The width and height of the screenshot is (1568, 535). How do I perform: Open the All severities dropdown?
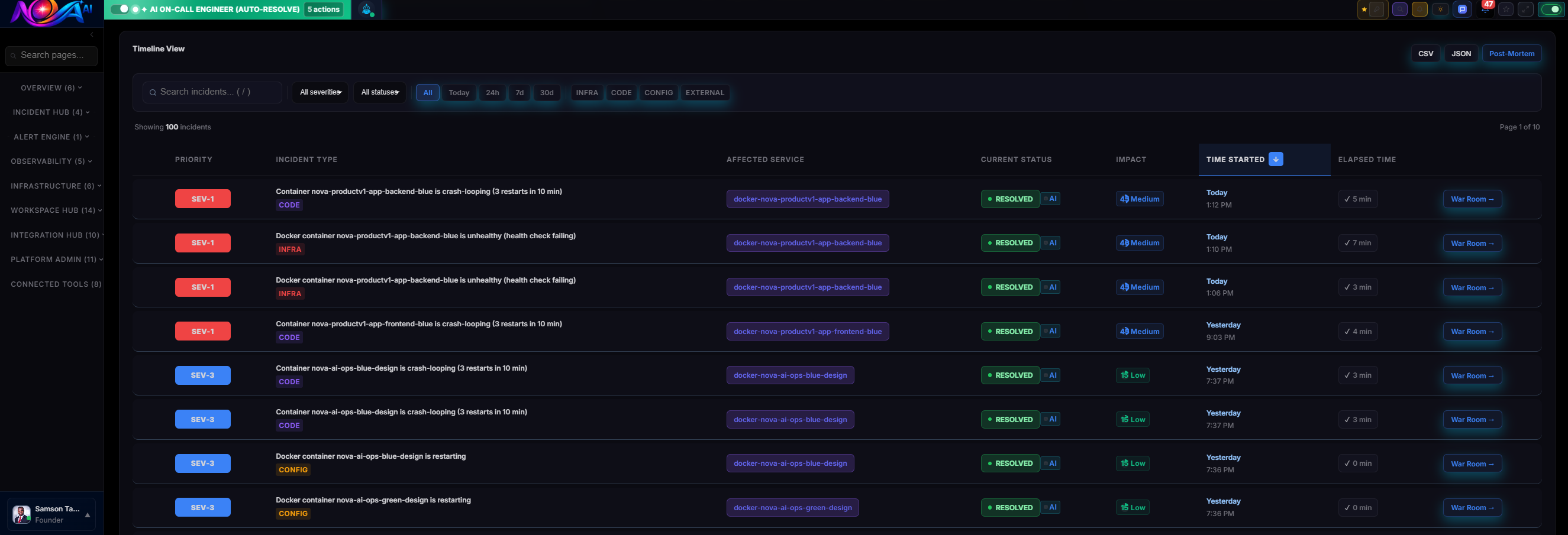pyautogui.click(x=320, y=92)
